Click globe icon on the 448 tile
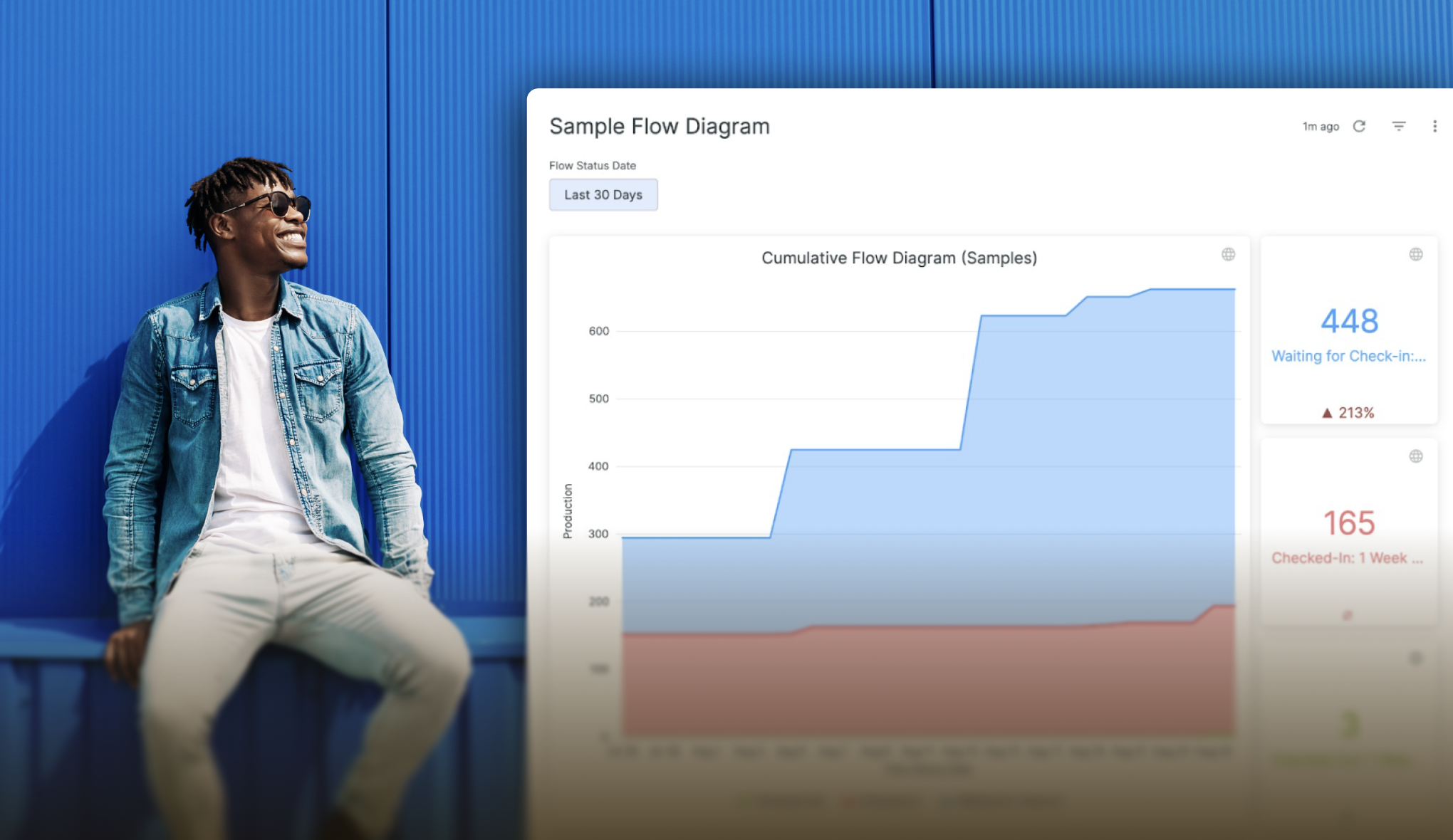1453x840 pixels. point(1415,254)
